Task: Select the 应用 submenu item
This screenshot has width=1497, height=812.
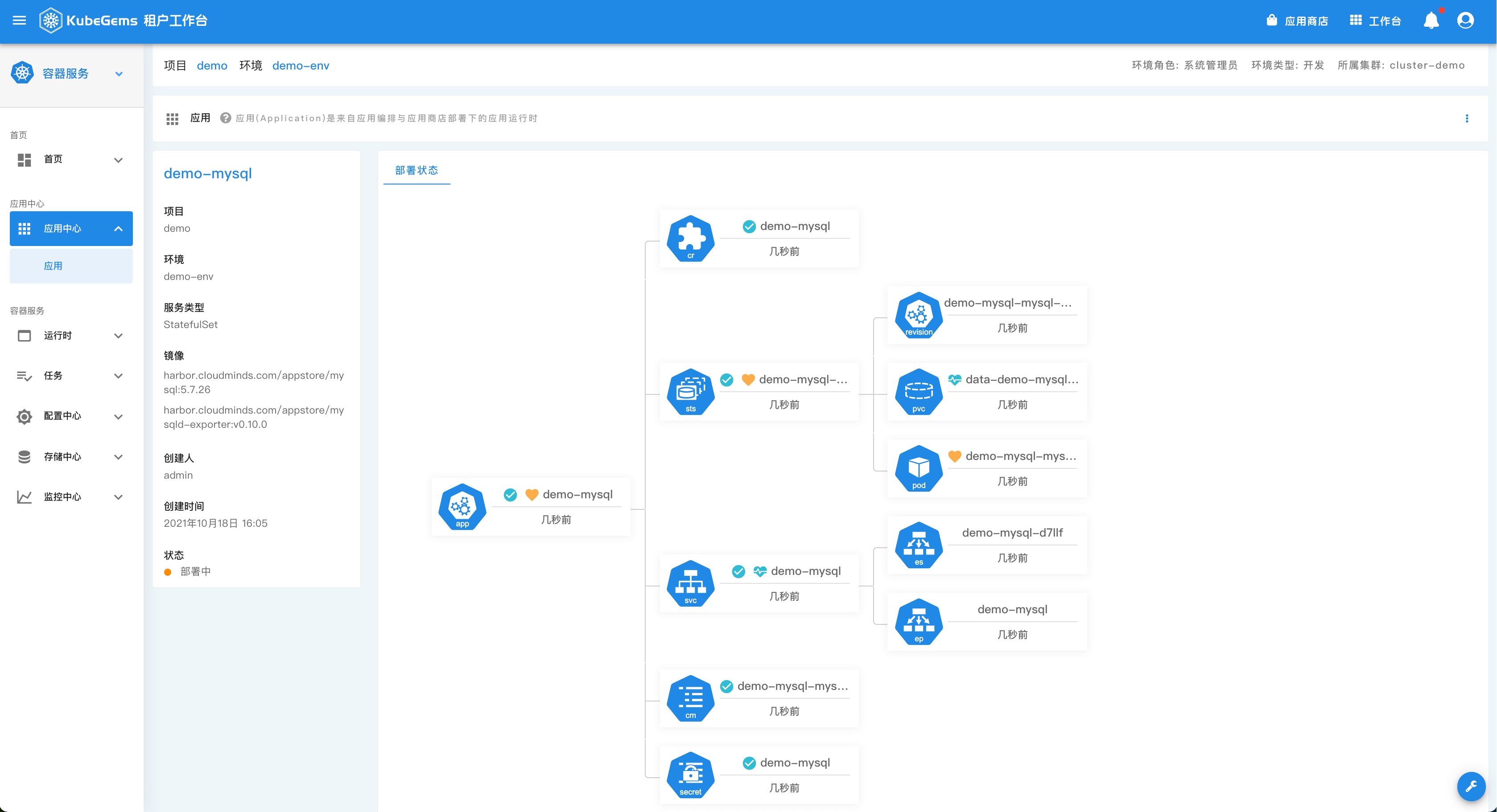Action: [54, 266]
